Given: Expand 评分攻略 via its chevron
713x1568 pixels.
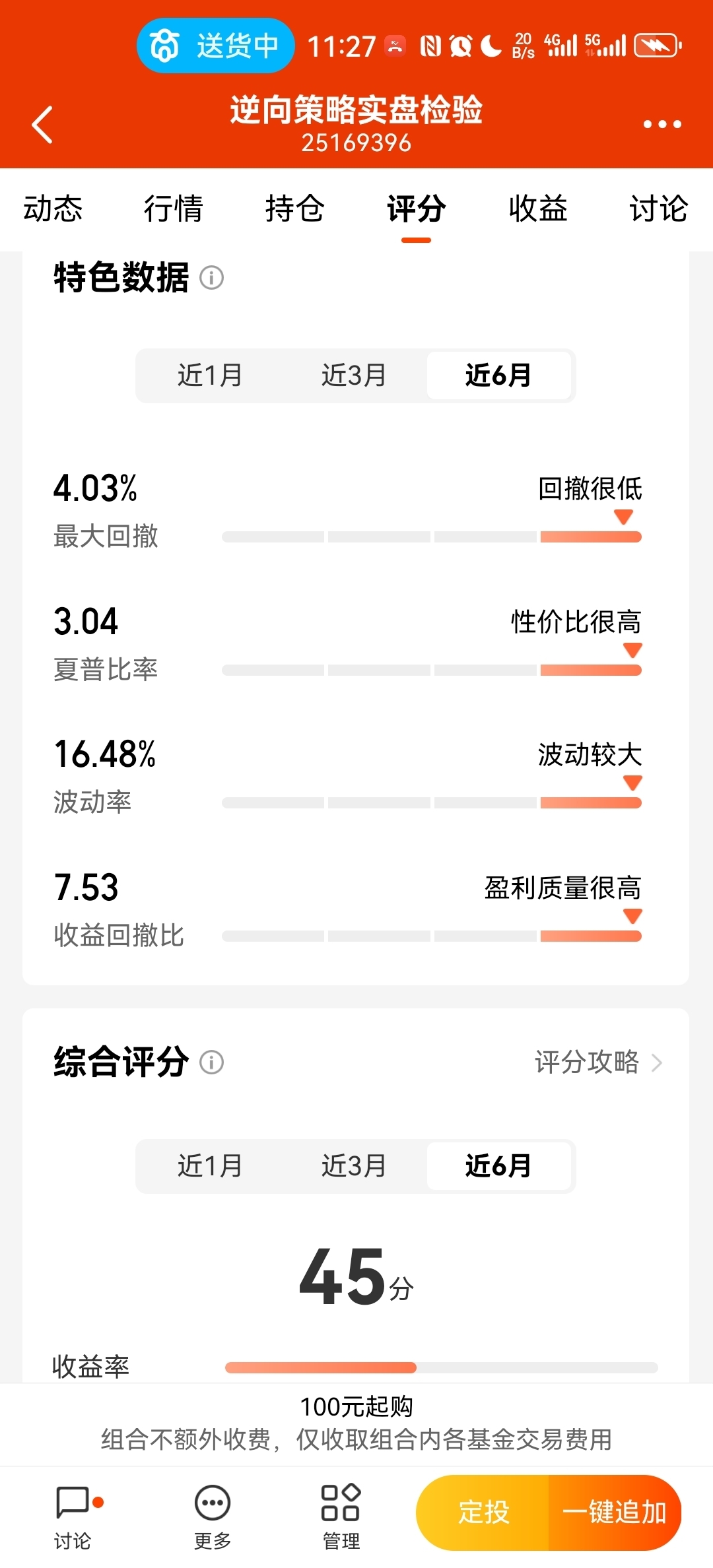Looking at the screenshot, I should [656, 1062].
